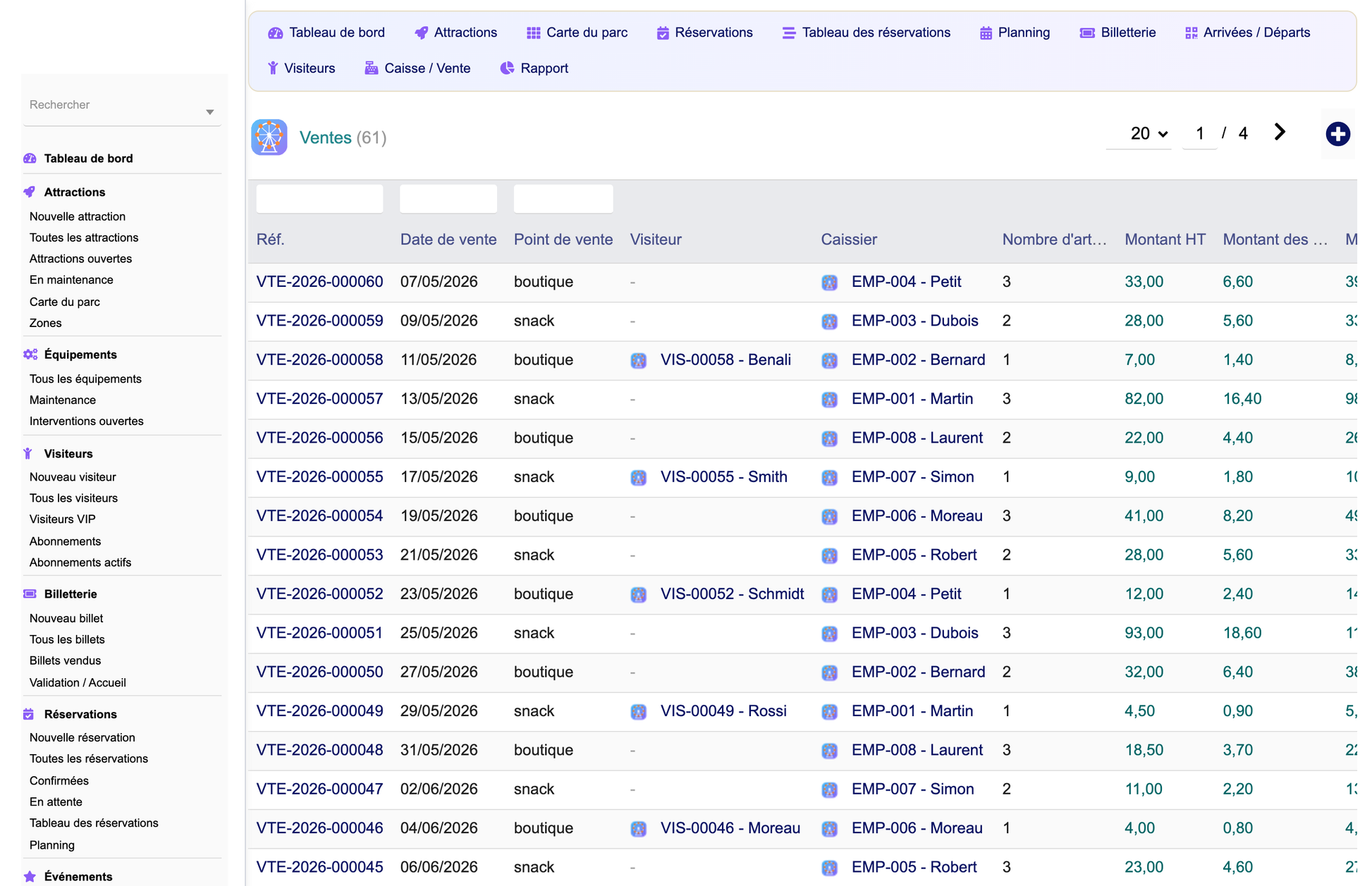The width and height of the screenshot is (1372, 886).
Task: Open cashier EMP-001 - Martin in VTE-2026-000057 row
Action: [x=912, y=399]
